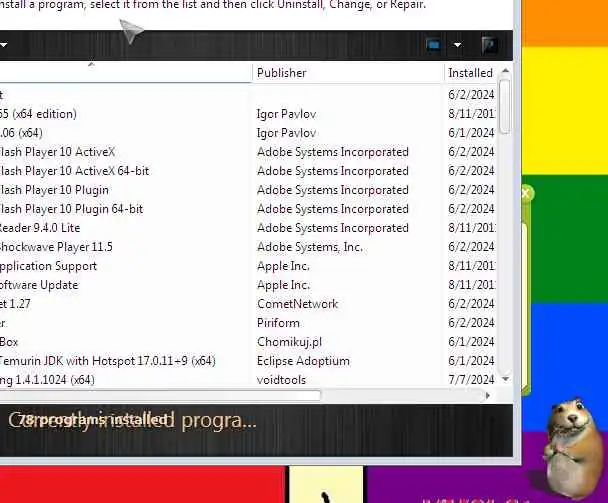Click the voidtools publisher cell
Viewport: 608px width, 503px height.
coord(281,380)
